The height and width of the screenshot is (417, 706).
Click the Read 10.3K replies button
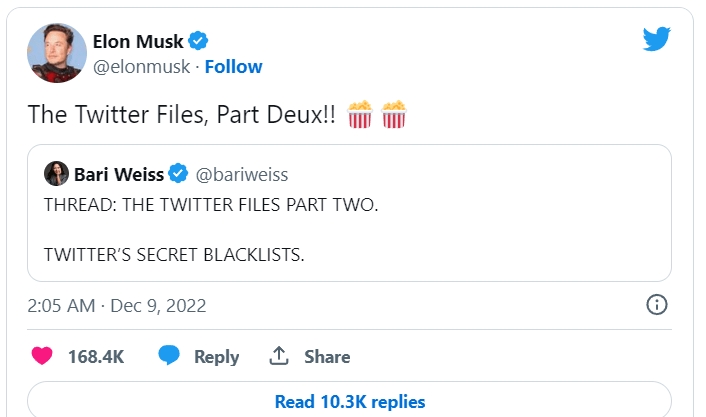350,402
